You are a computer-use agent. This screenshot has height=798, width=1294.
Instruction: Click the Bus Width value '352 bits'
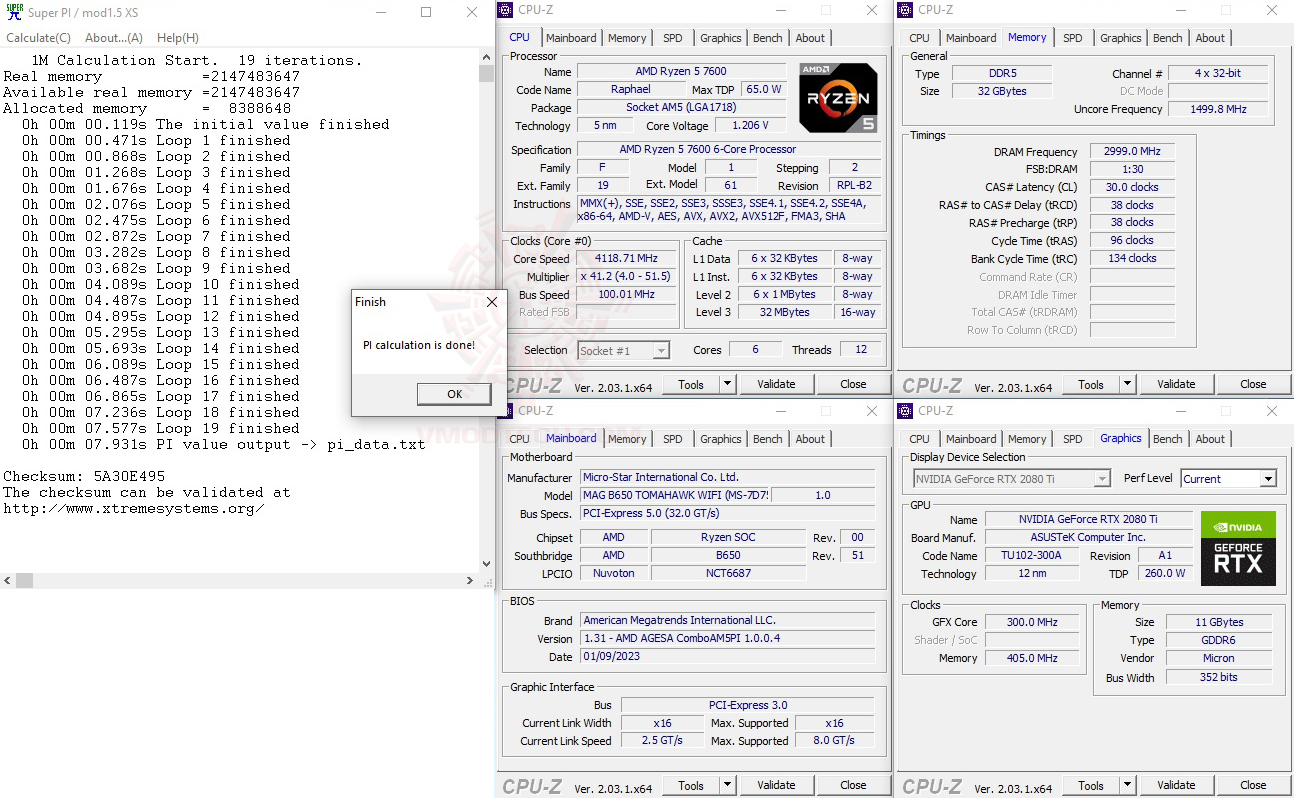click(x=1218, y=677)
